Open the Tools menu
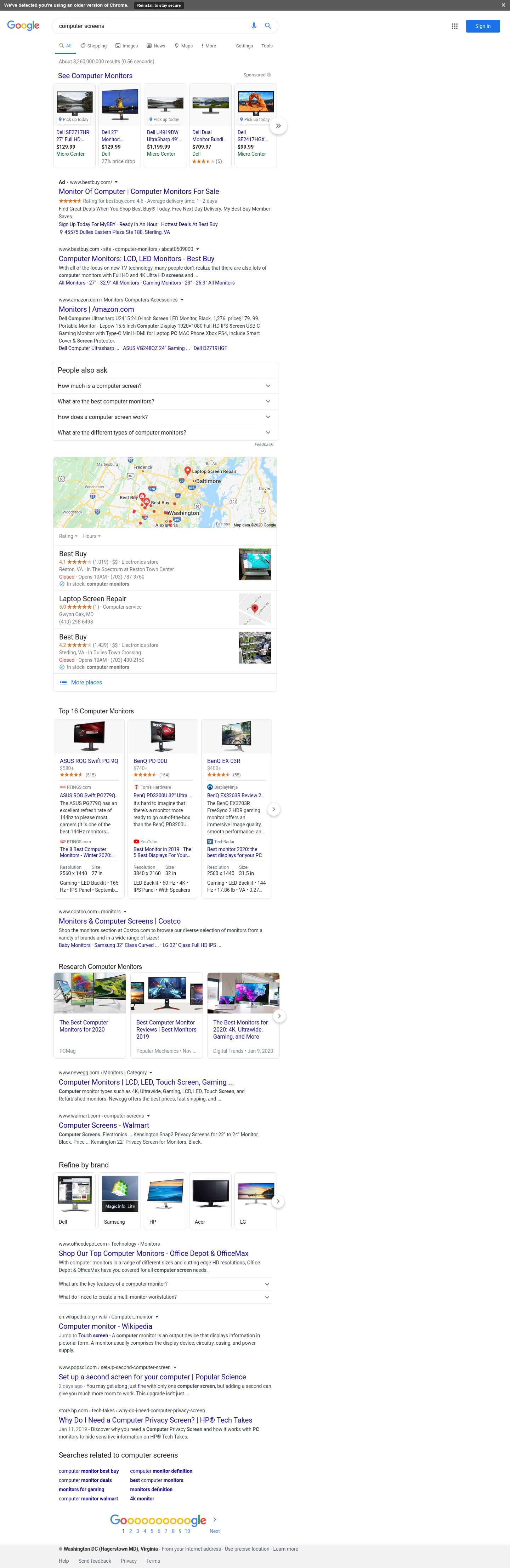Viewport: 510px width, 1568px height. [x=267, y=46]
